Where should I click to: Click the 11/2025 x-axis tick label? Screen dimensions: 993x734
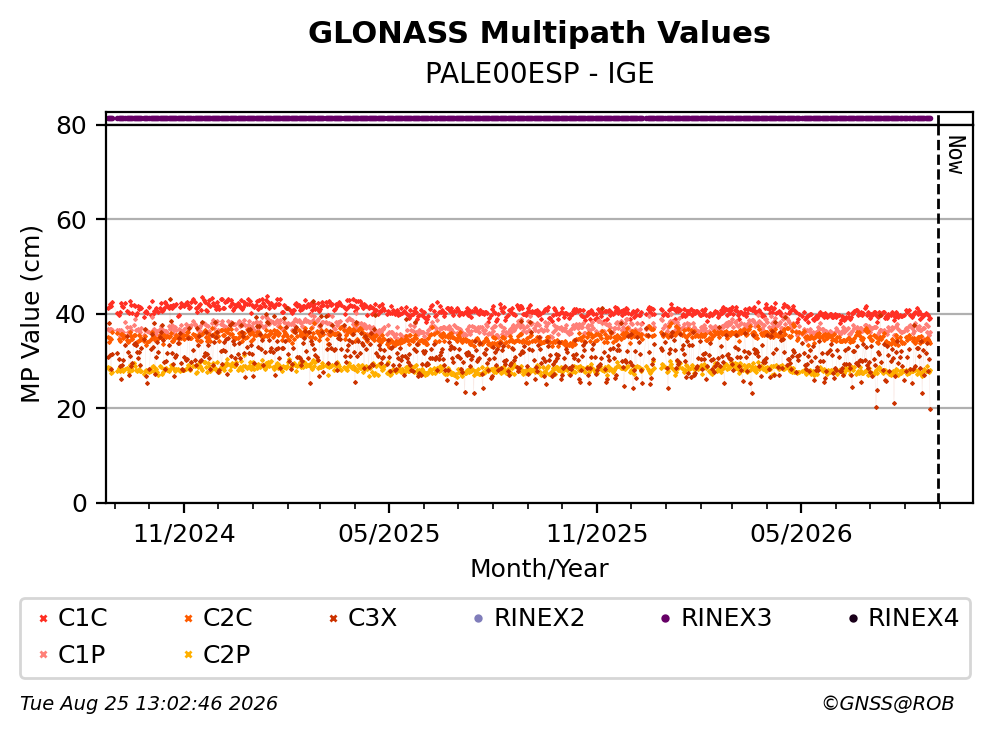pyautogui.click(x=597, y=534)
